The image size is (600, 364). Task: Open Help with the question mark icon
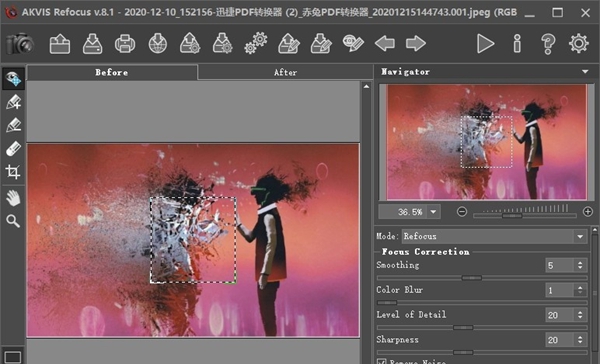coord(548,44)
